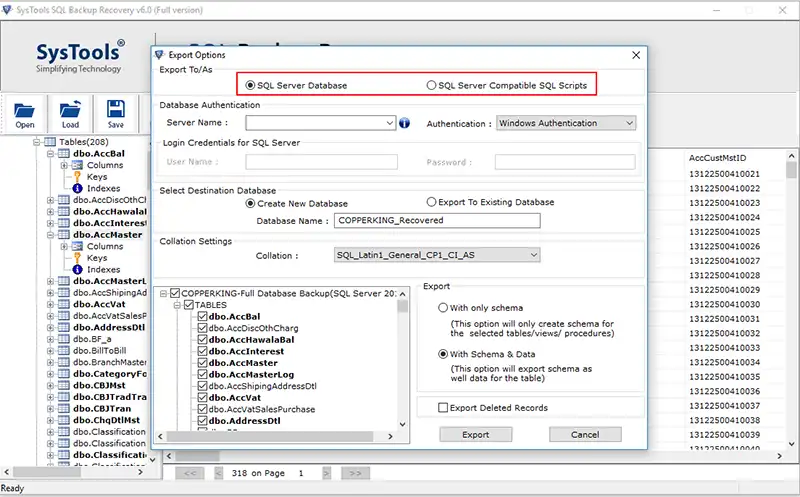Collapse the dbo.AccBal tree node
This screenshot has width=800, height=497.
[x=51, y=154]
